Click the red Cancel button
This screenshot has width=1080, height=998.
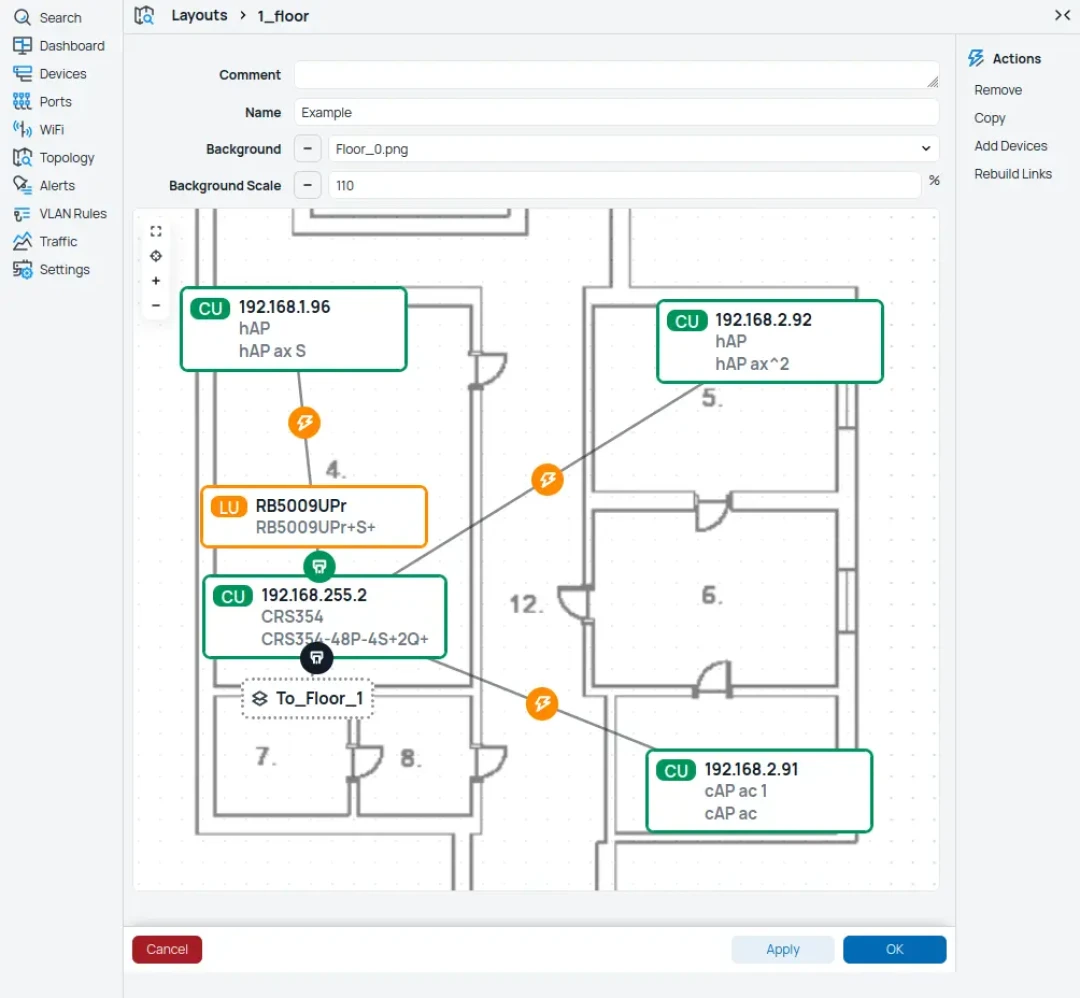point(167,949)
